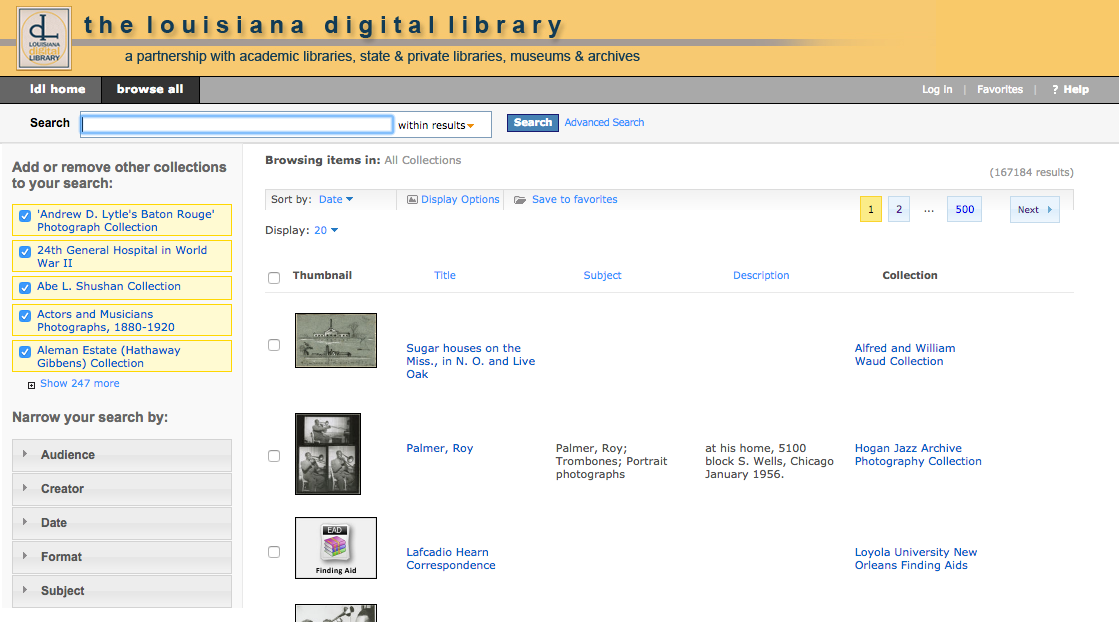Click the 'All Collections' browsing text

click(x=422, y=160)
